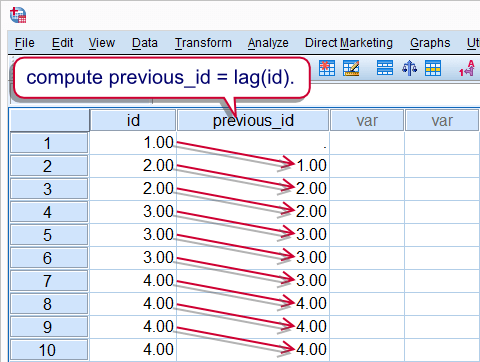Click id cell 4.00 in row 8
480x362 pixels.
[133, 304]
